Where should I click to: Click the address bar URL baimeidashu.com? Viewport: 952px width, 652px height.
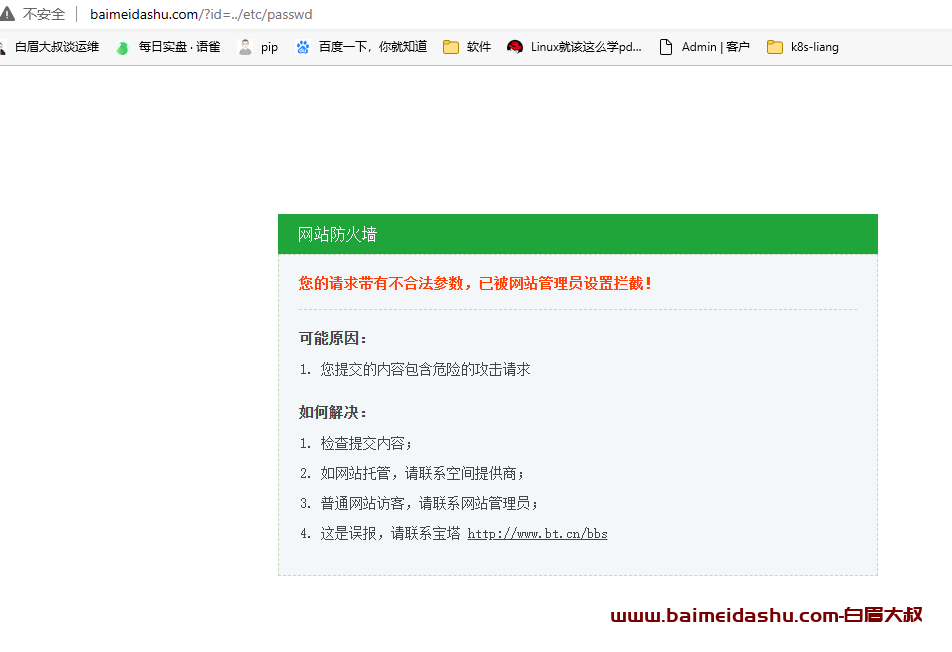(201, 14)
